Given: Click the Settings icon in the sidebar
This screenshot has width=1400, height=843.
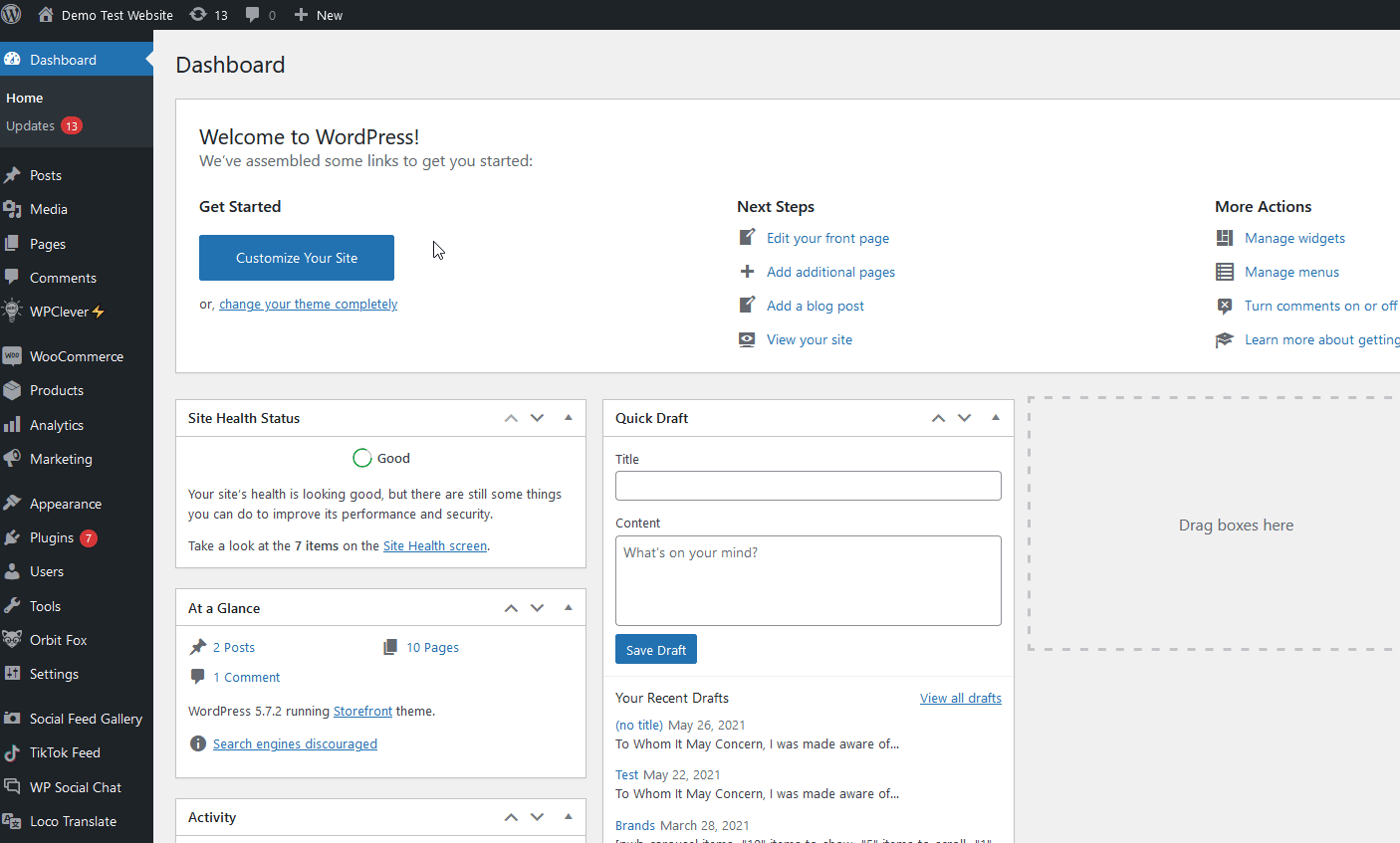Looking at the screenshot, I should [12, 674].
